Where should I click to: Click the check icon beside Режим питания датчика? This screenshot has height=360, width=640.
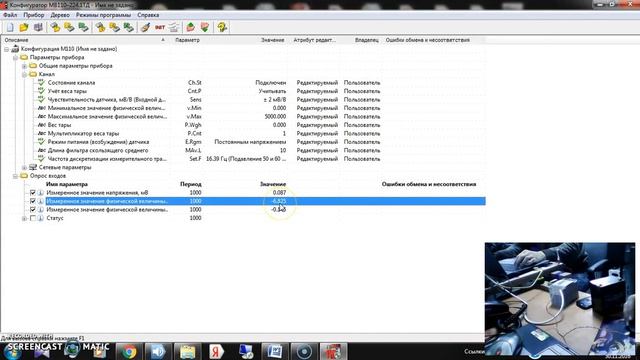tap(41, 142)
